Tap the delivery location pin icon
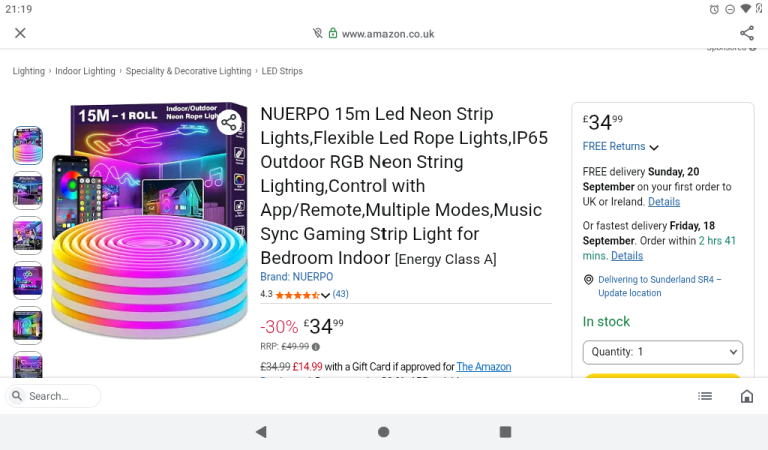Viewport: 768px width, 450px height. 588,280
